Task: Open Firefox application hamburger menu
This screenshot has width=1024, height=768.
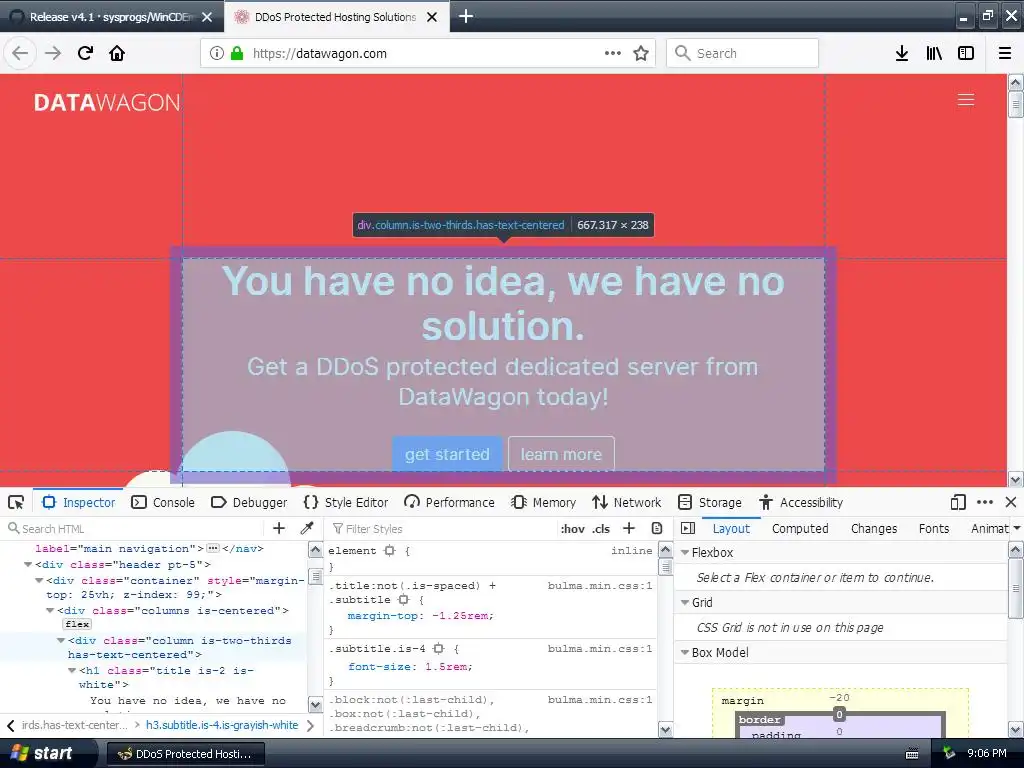Action: click(x=1005, y=53)
